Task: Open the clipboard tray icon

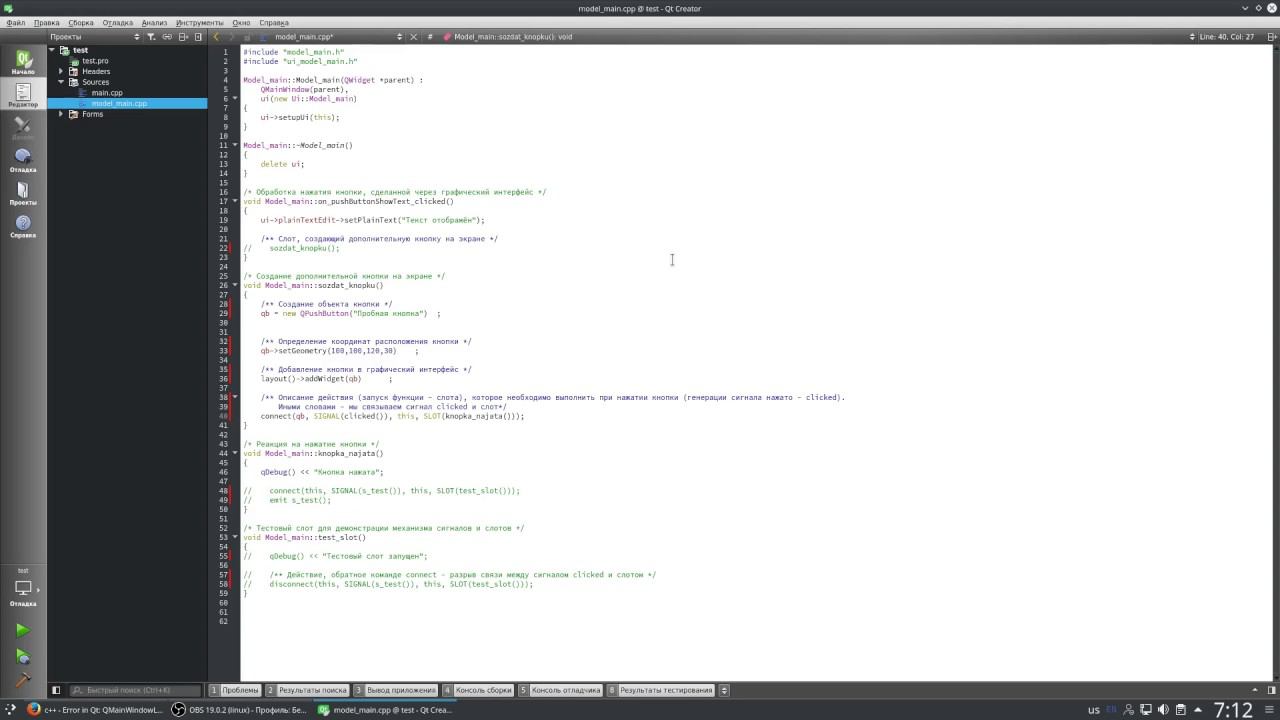Action: click(1182, 710)
